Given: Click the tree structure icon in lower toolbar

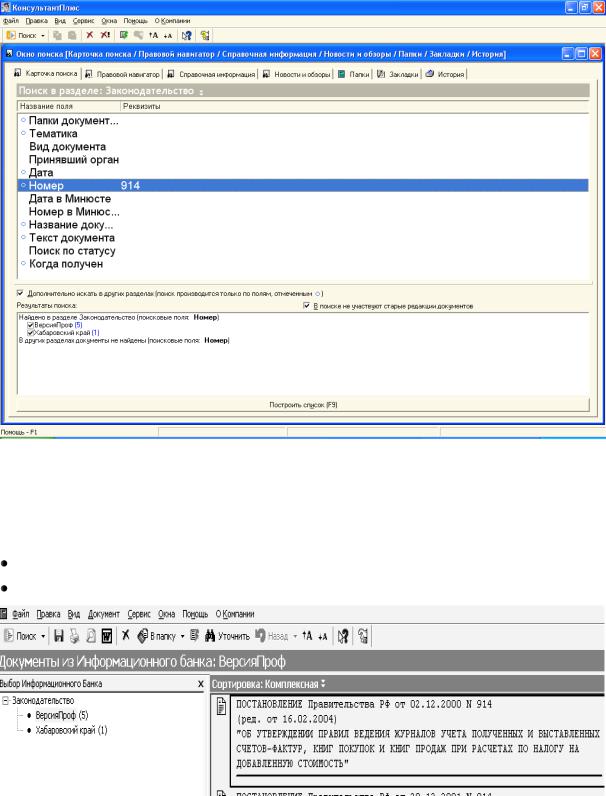Looking at the screenshot, I should coord(362,636).
